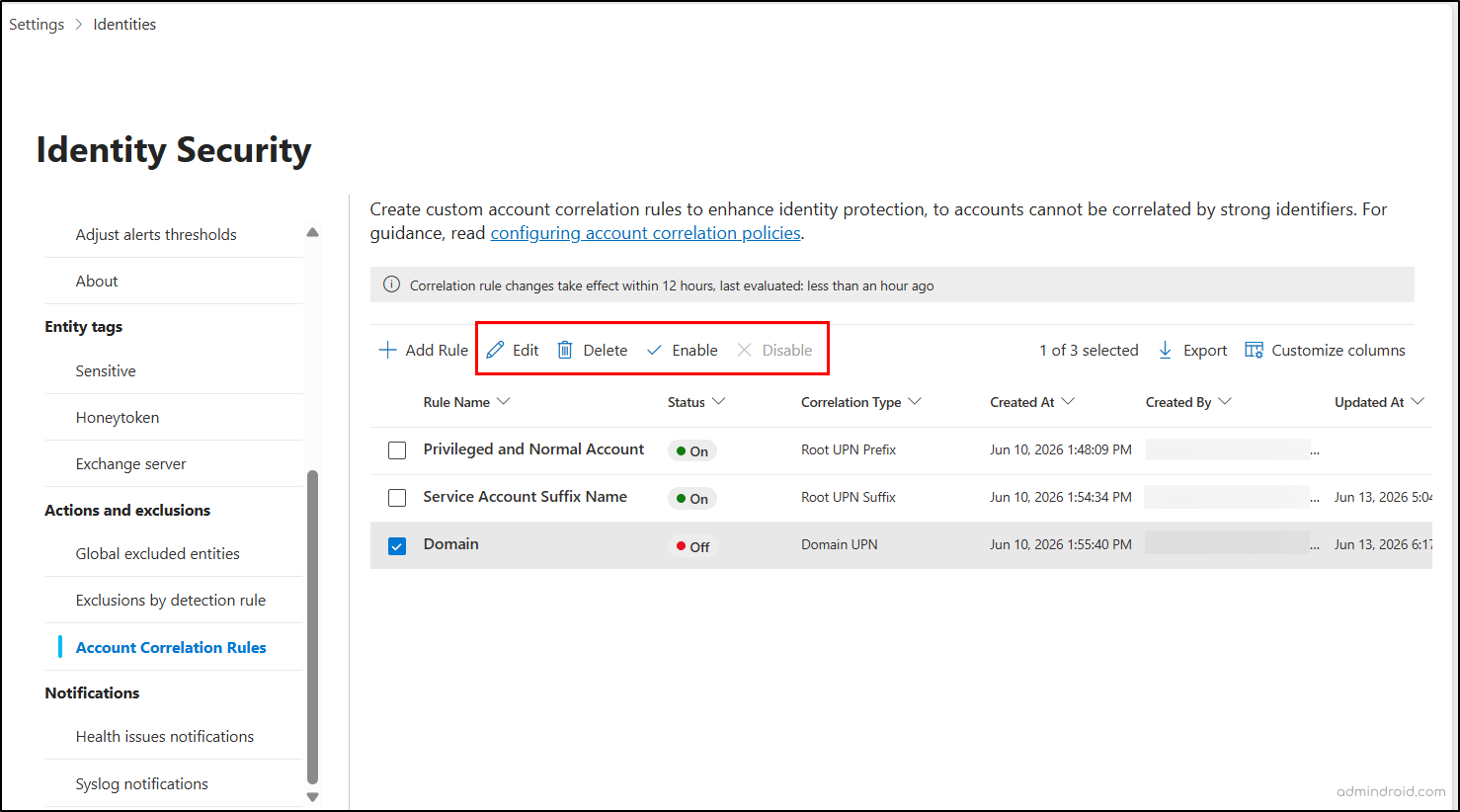Click the 1 of 3 selected text
The height and width of the screenshot is (812, 1460).
1089,350
